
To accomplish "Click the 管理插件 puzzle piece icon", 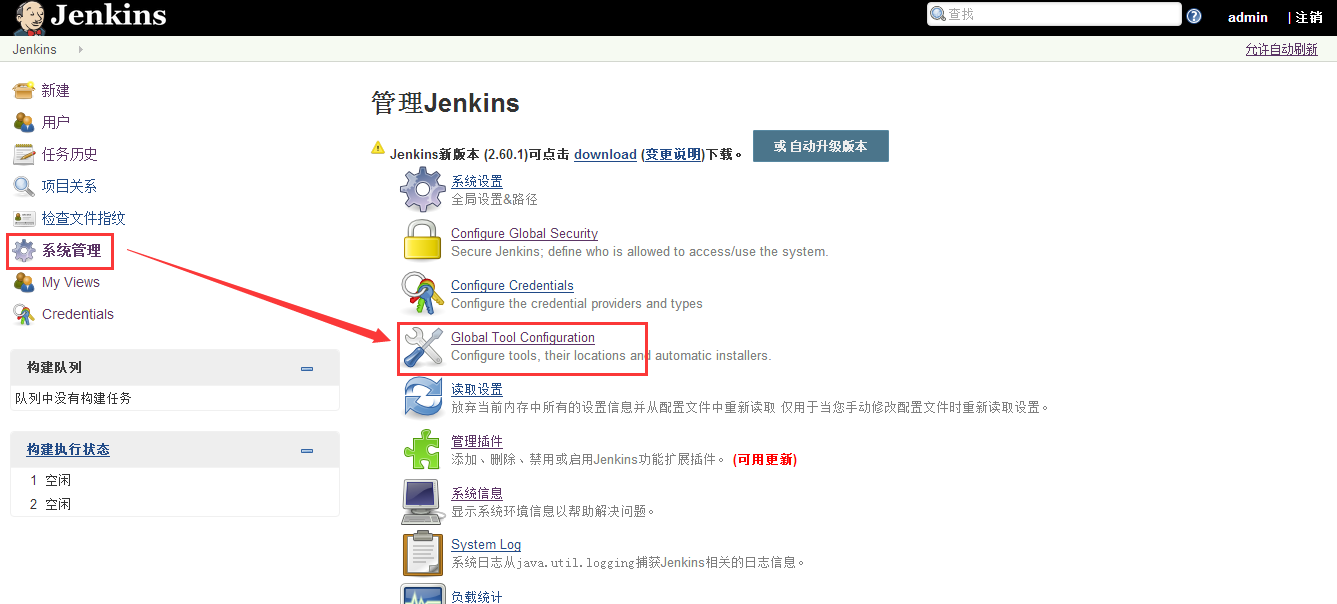I will (x=423, y=449).
